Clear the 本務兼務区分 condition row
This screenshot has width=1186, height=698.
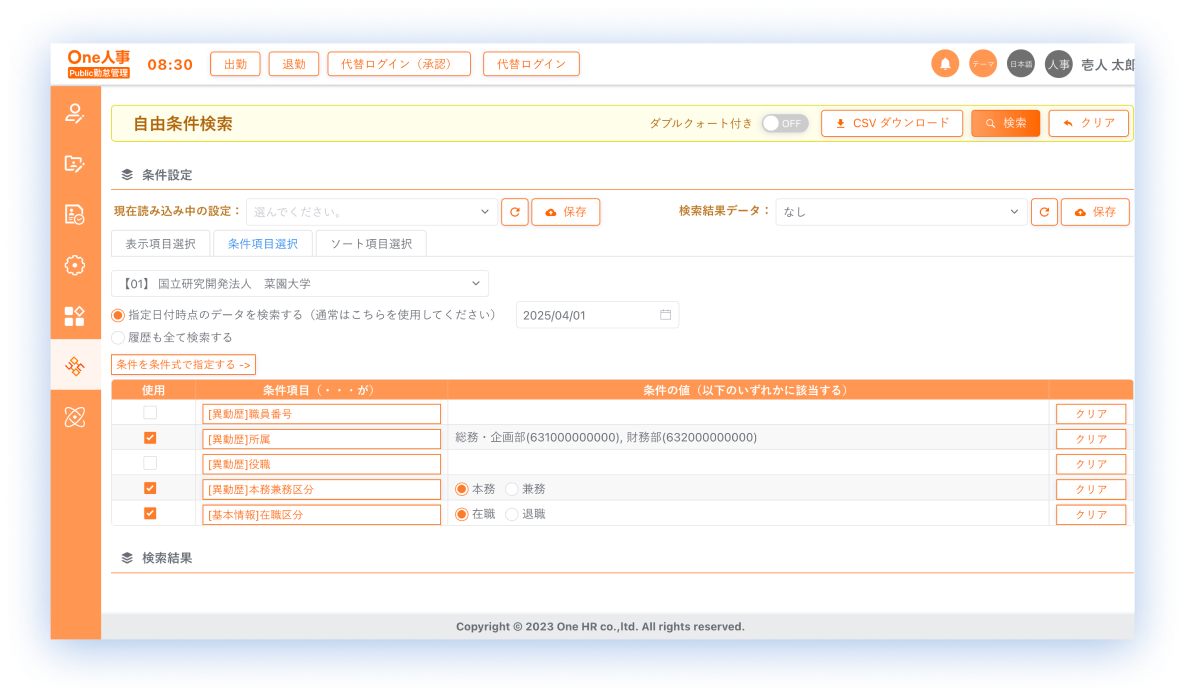(1091, 489)
